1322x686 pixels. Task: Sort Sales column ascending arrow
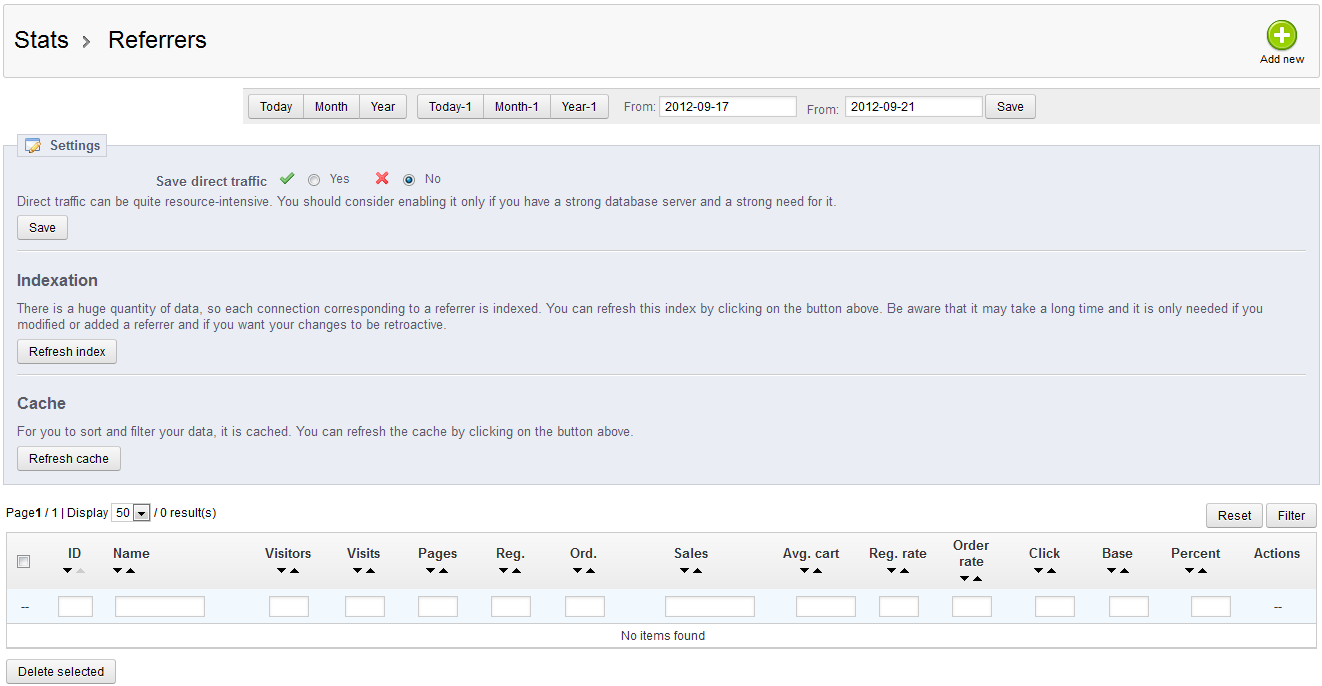click(x=697, y=571)
